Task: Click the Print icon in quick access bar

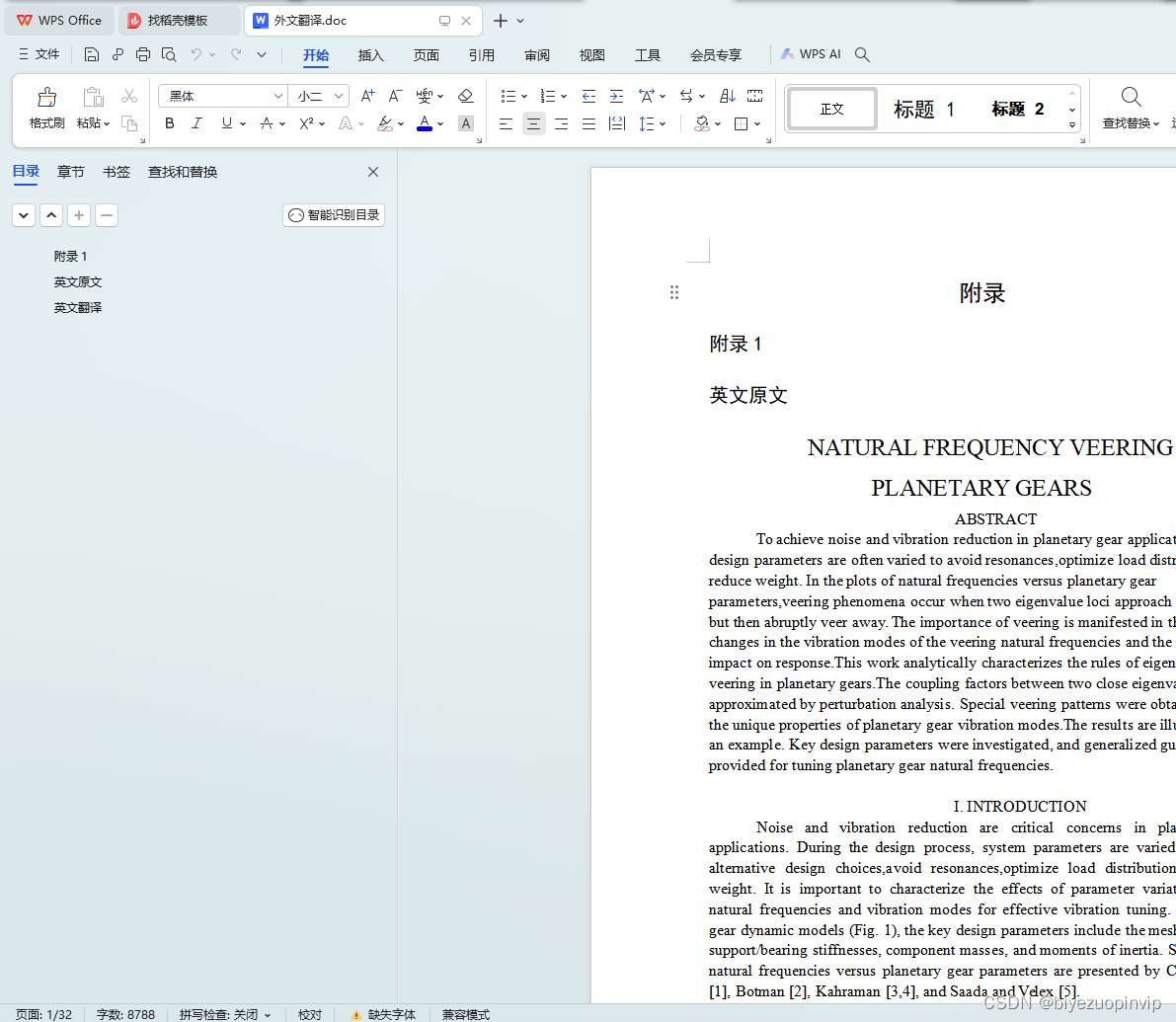Action: click(142, 54)
